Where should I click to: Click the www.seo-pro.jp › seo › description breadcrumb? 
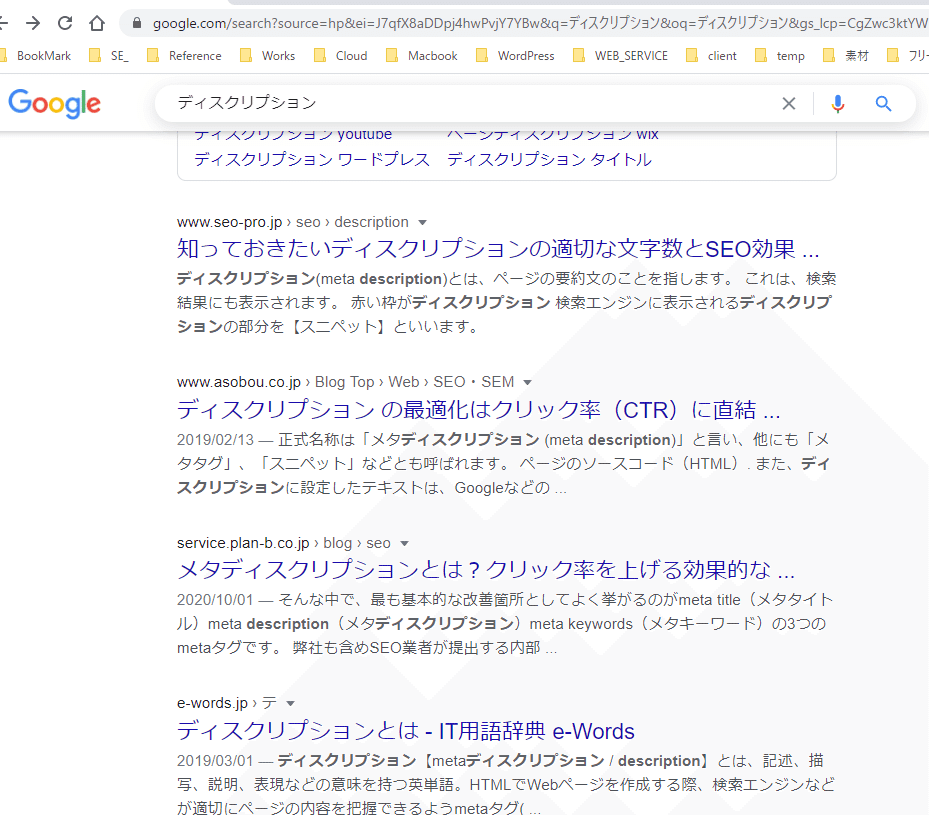click(293, 222)
